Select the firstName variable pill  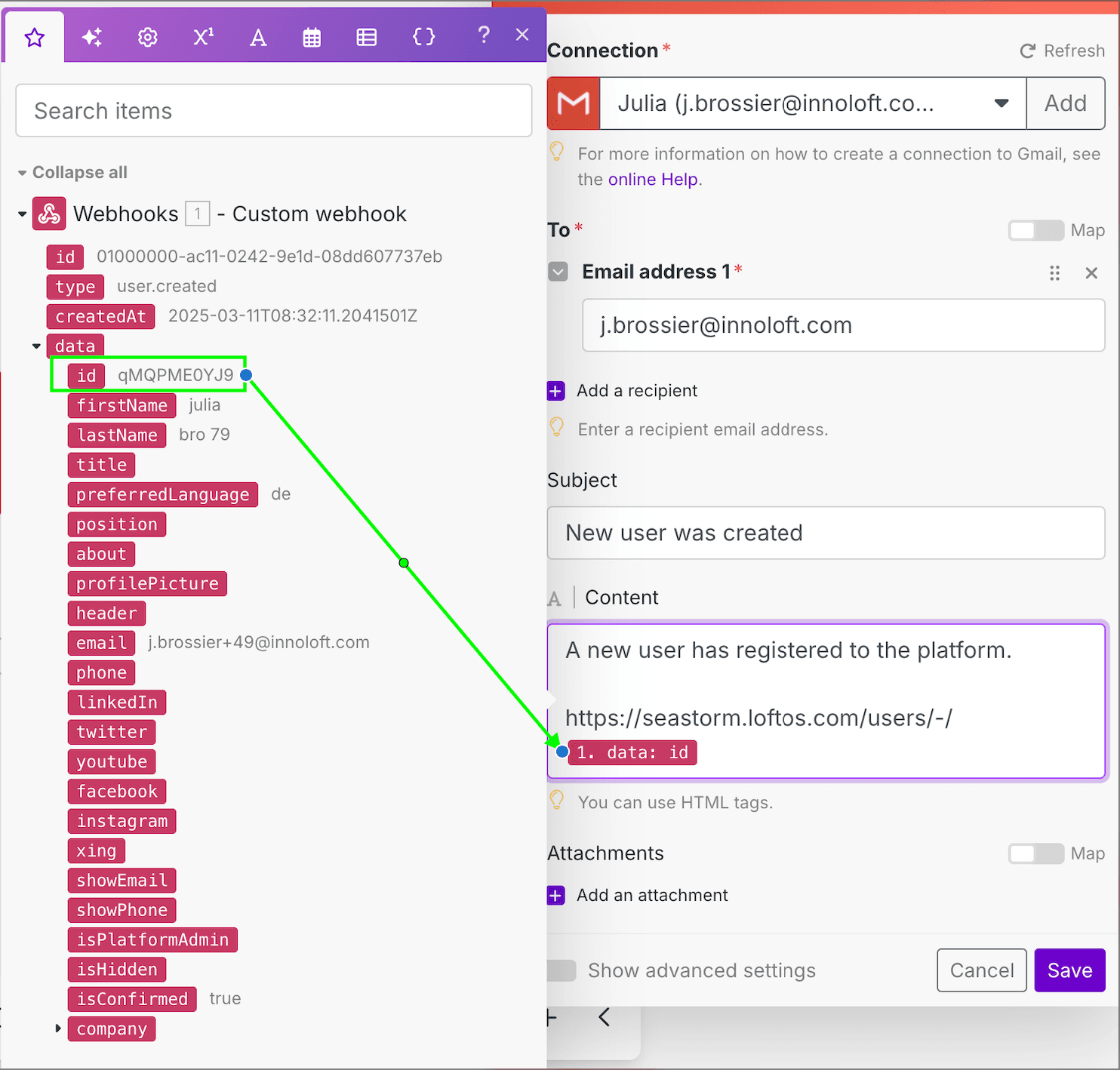[122, 405]
